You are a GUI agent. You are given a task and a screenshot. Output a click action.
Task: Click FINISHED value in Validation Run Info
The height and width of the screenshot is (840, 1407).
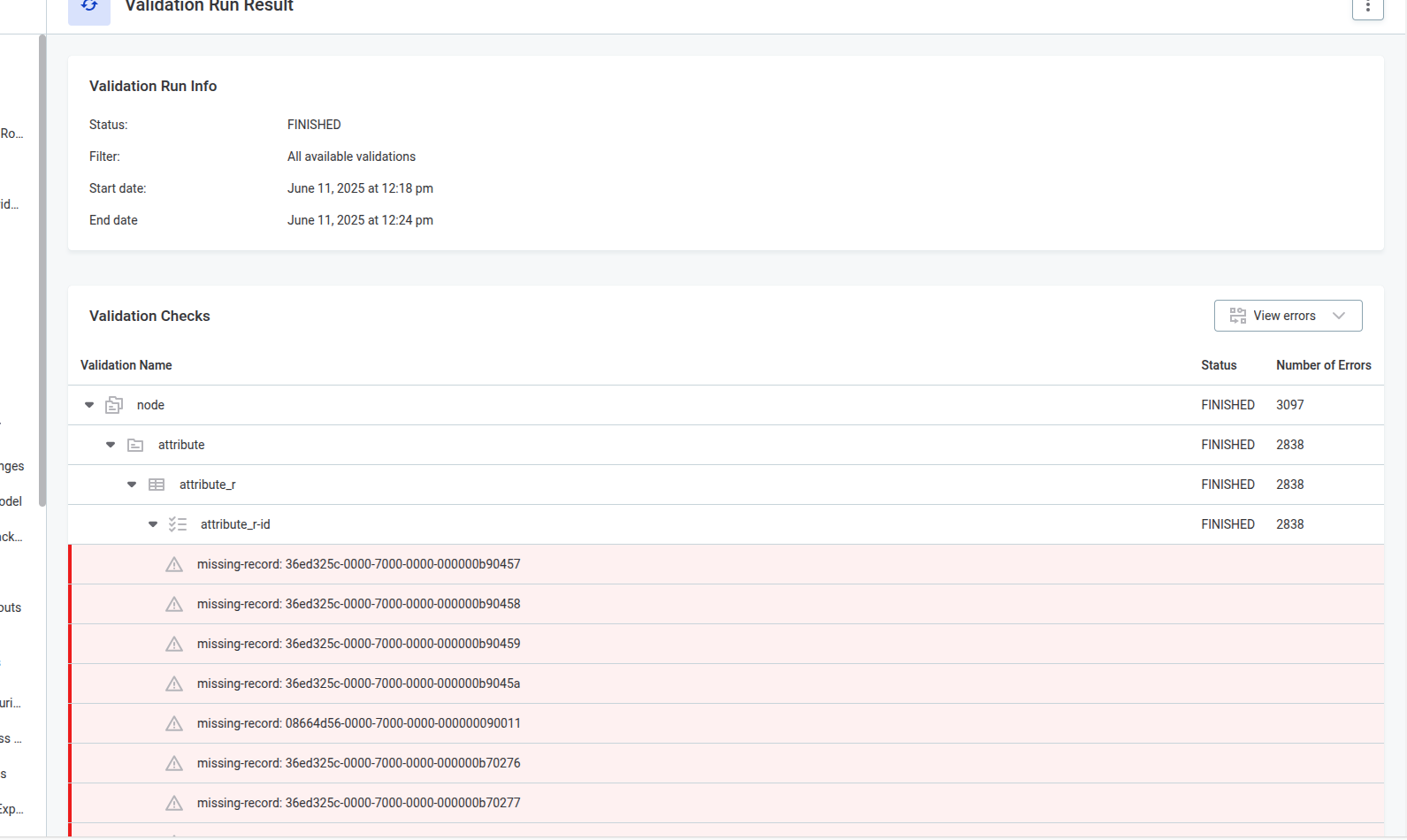[x=314, y=125]
